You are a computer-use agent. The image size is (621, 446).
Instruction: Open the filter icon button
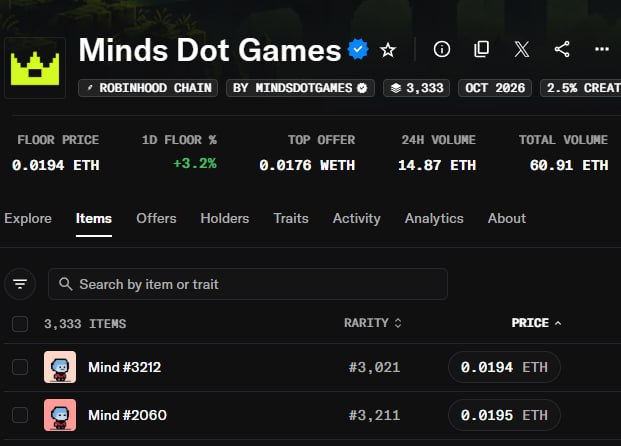click(x=20, y=284)
